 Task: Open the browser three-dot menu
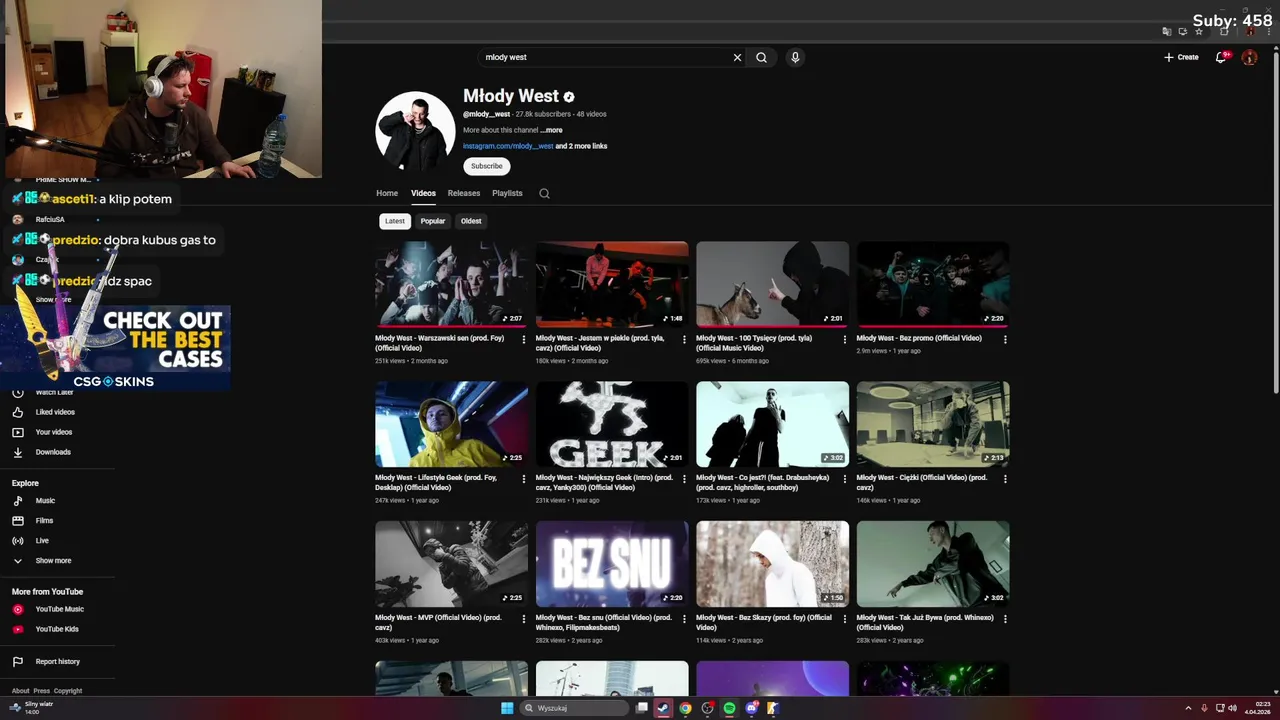click(x=1267, y=31)
